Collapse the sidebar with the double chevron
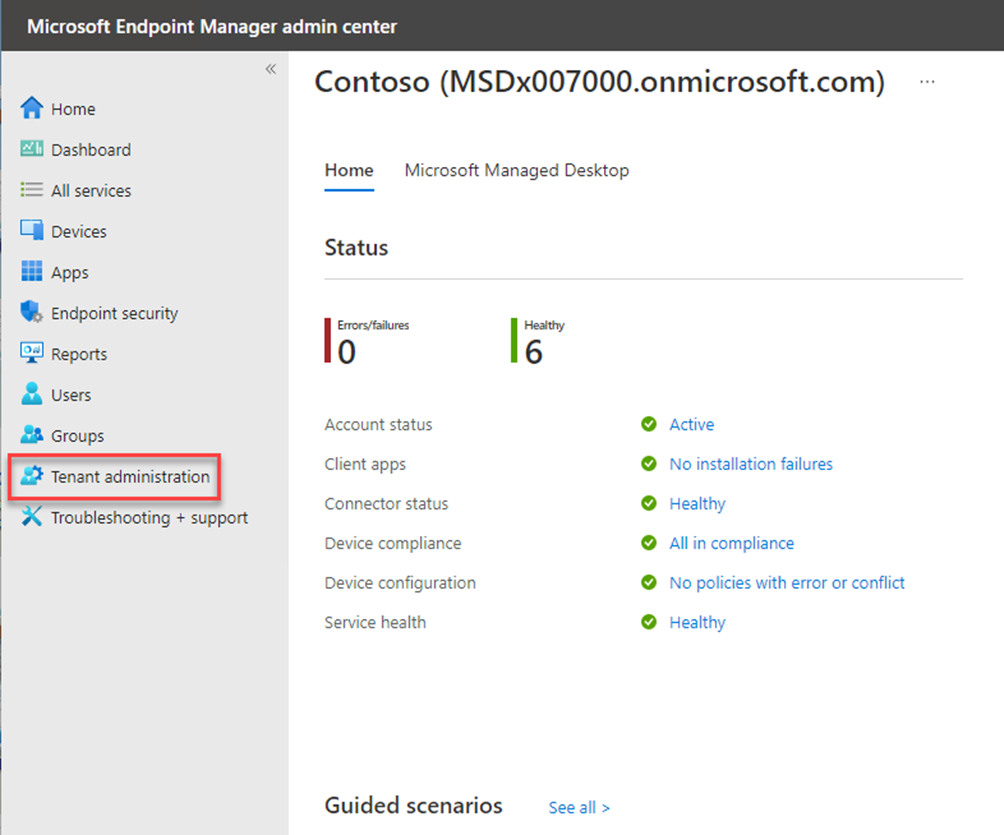 click(271, 69)
